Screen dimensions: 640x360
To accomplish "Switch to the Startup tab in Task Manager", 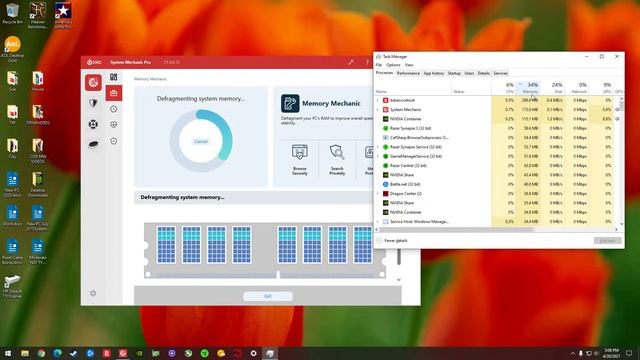I will (454, 73).
